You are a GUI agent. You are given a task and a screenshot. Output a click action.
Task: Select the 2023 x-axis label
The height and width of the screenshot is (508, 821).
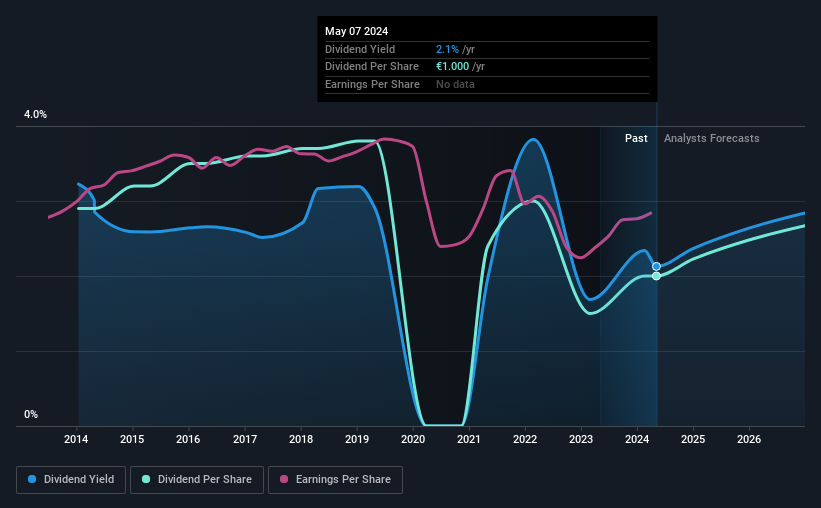pyautogui.click(x=581, y=439)
